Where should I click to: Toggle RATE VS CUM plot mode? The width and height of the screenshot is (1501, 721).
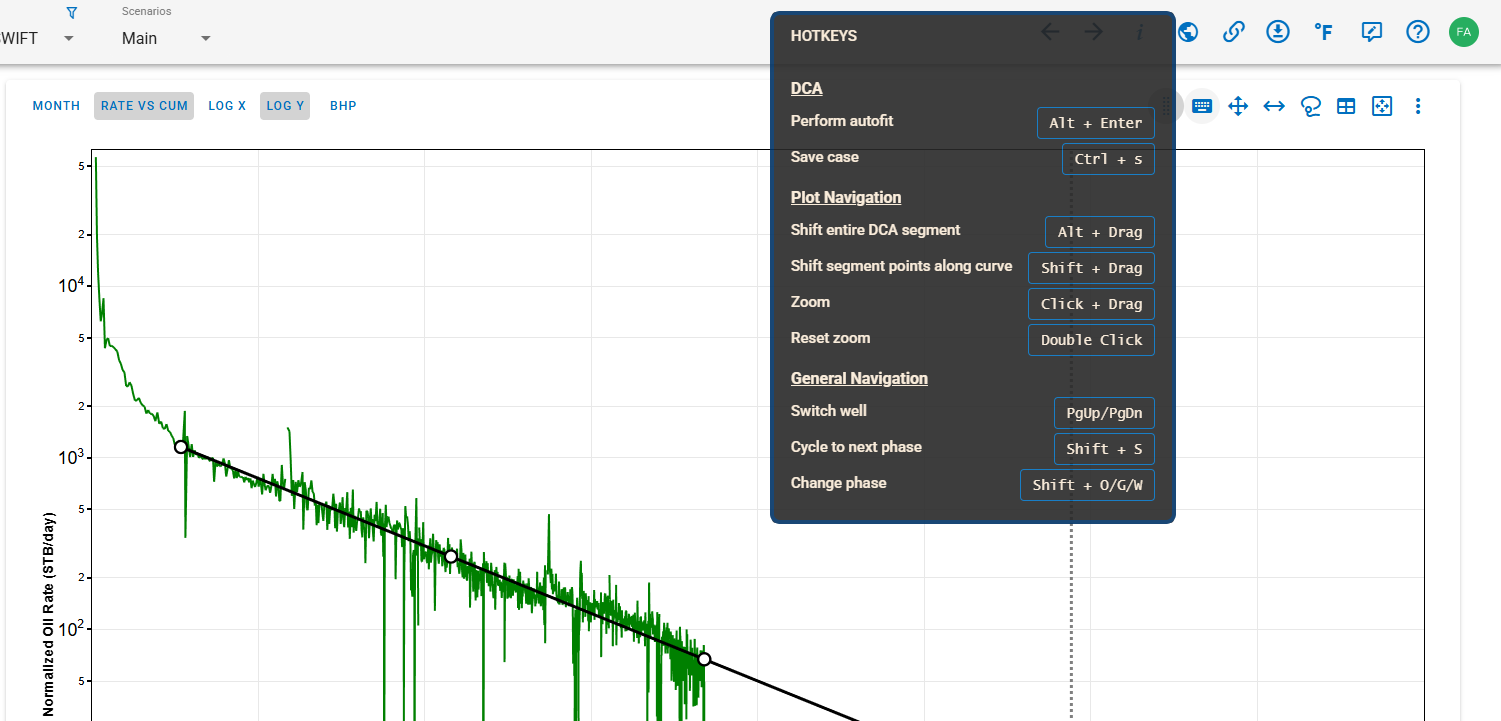click(144, 106)
